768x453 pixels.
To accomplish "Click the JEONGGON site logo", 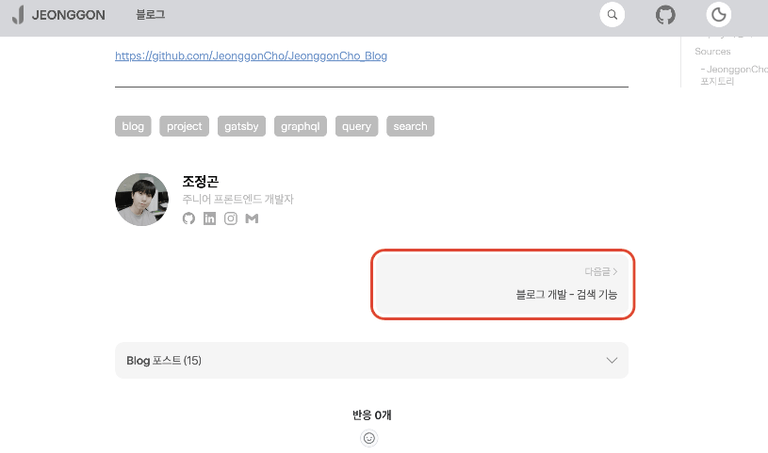I will pos(59,15).
